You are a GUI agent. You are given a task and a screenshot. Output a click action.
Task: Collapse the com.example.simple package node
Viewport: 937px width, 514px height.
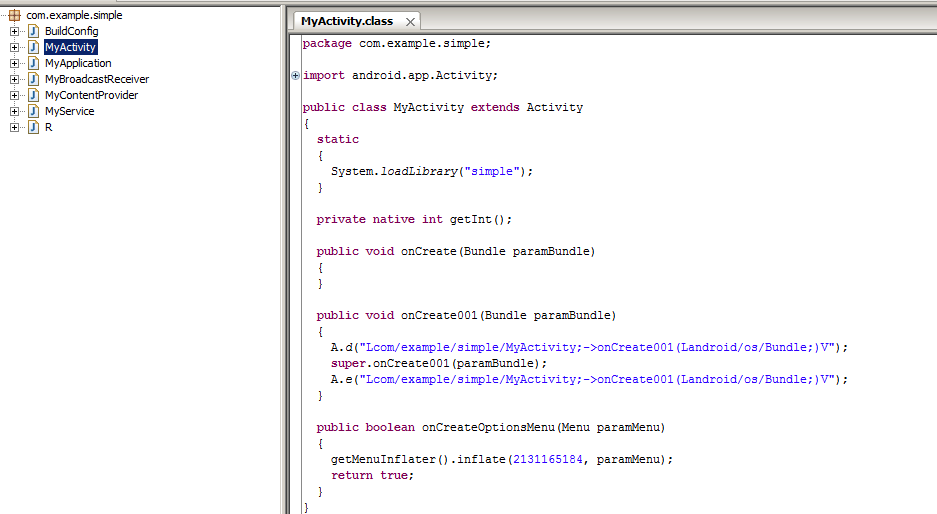coord(3,15)
